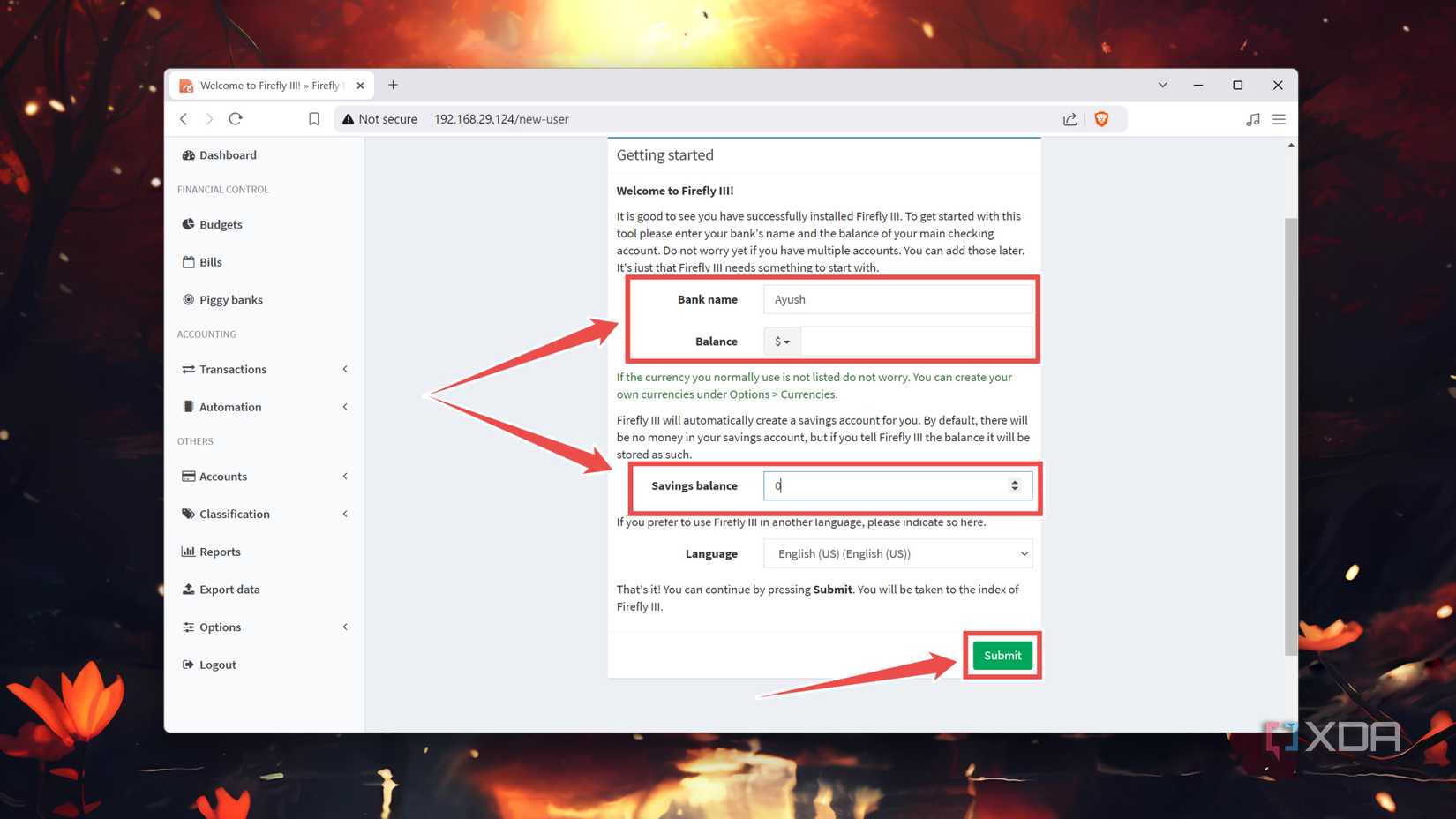Click the Bills calendar icon
1456x819 pixels.
[x=188, y=261]
